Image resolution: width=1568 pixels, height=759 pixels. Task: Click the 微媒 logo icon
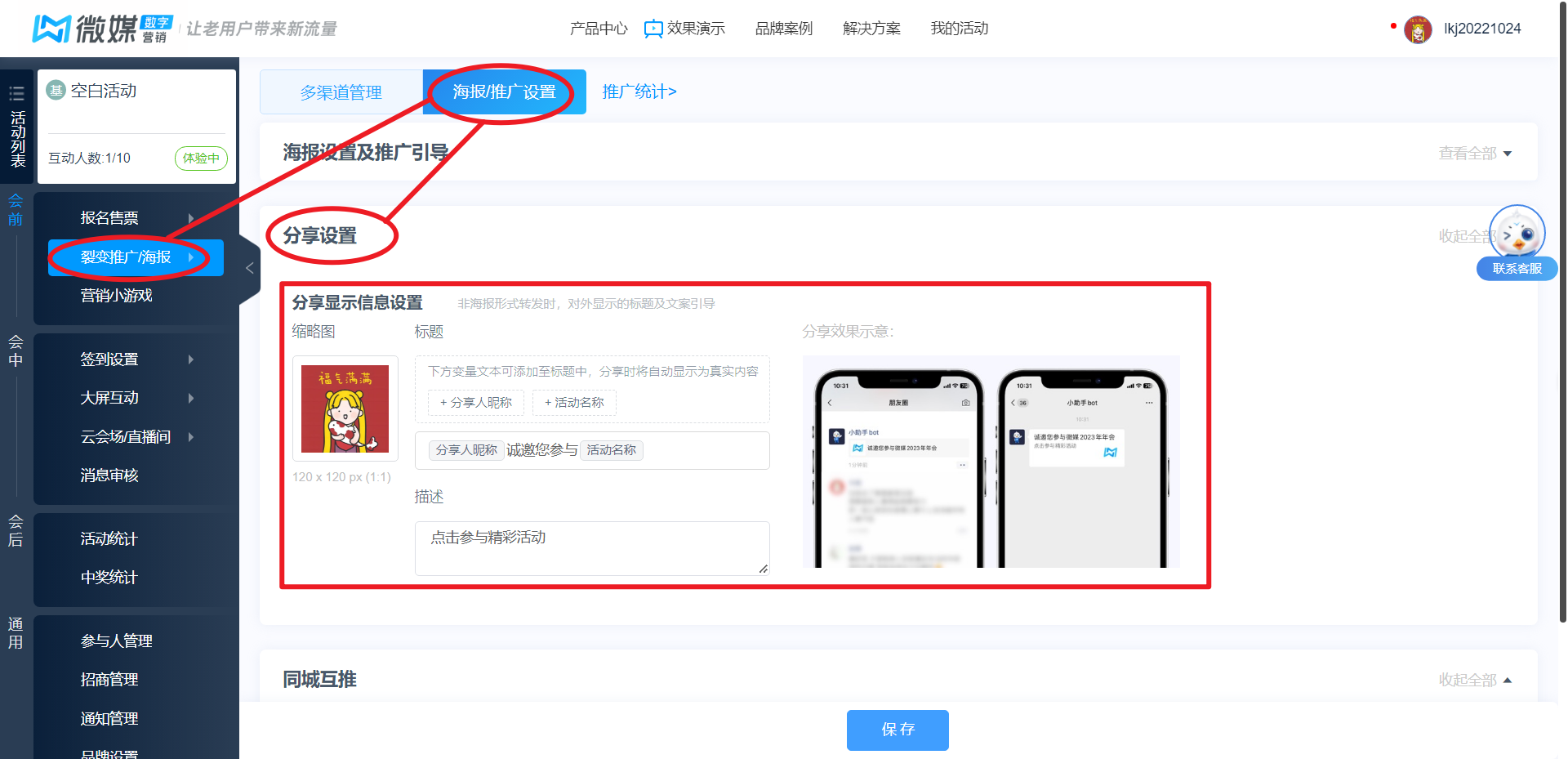point(51,29)
